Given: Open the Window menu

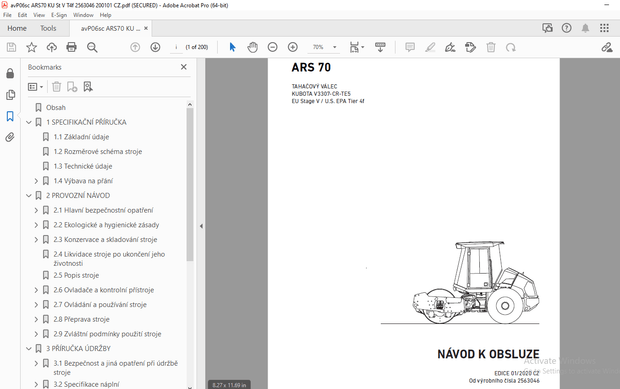Looking at the screenshot, I should pos(83,15).
